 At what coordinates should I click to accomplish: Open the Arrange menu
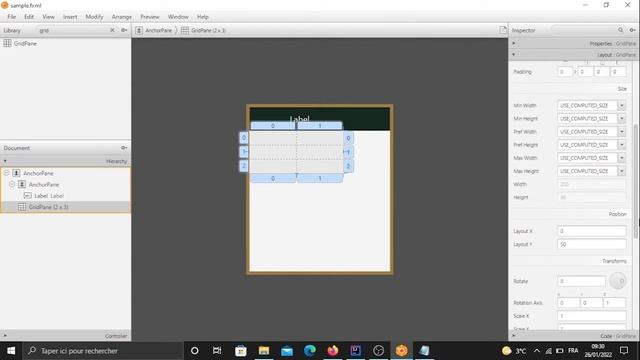click(122, 17)
